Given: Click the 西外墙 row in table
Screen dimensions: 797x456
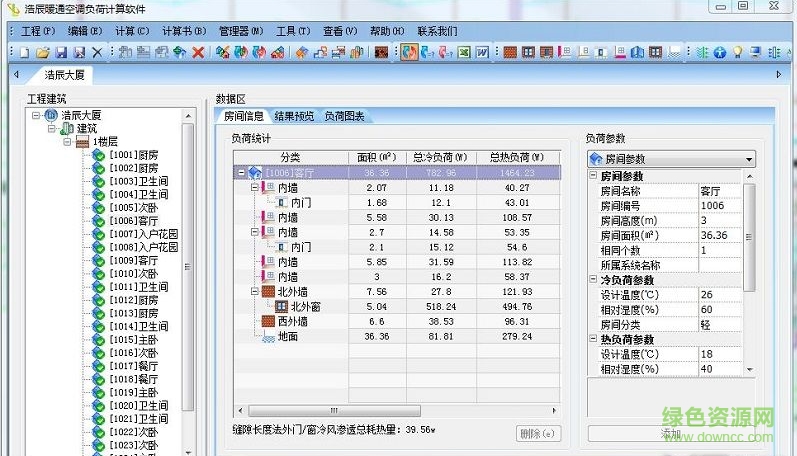Looking at the screenshot, I should click(x=397, y=322).
